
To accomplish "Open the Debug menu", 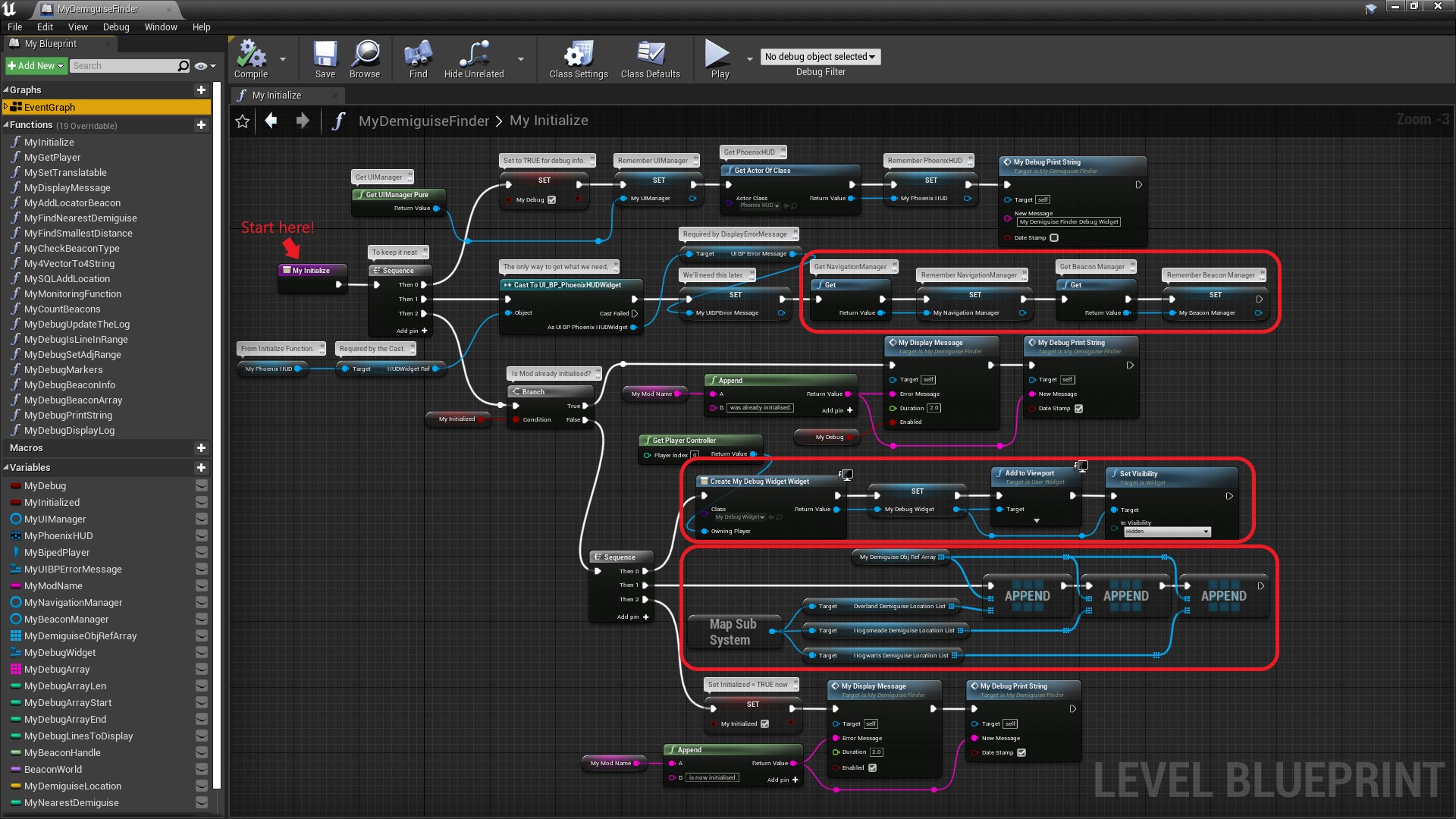I will 116,27.
